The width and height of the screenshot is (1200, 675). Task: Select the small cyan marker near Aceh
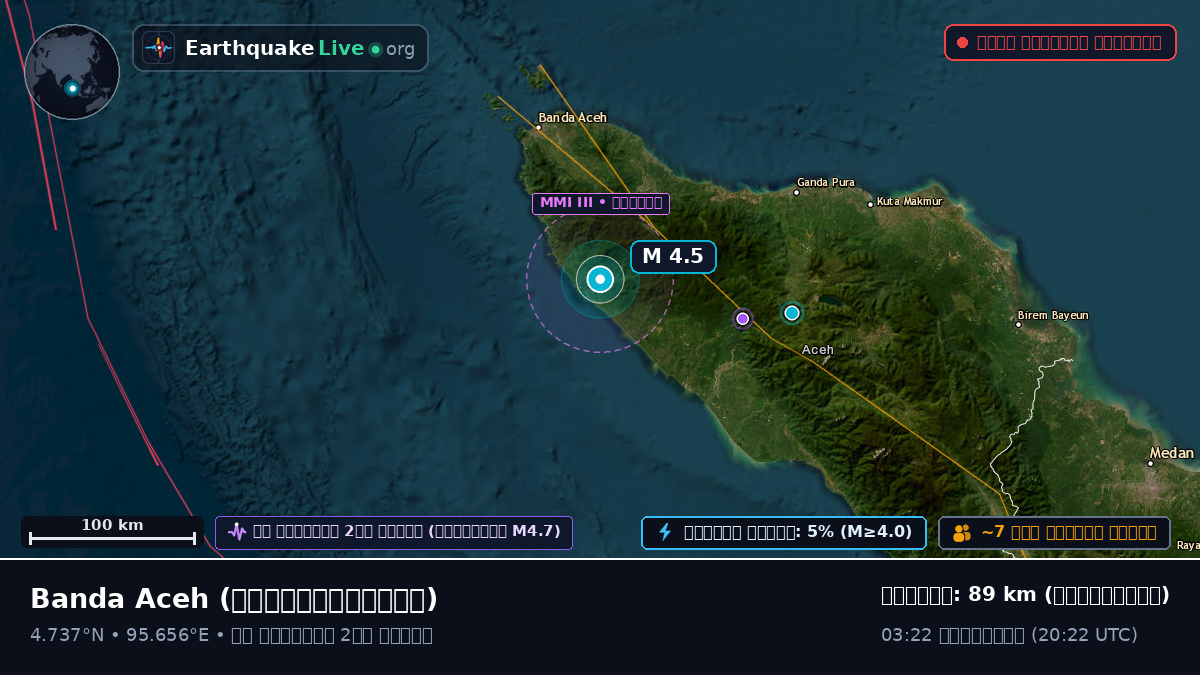pos(792,313)
